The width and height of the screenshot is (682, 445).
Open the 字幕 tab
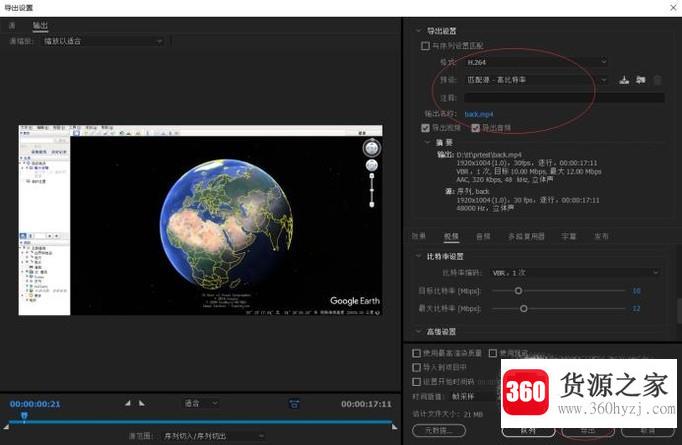[x=568, y=237]
